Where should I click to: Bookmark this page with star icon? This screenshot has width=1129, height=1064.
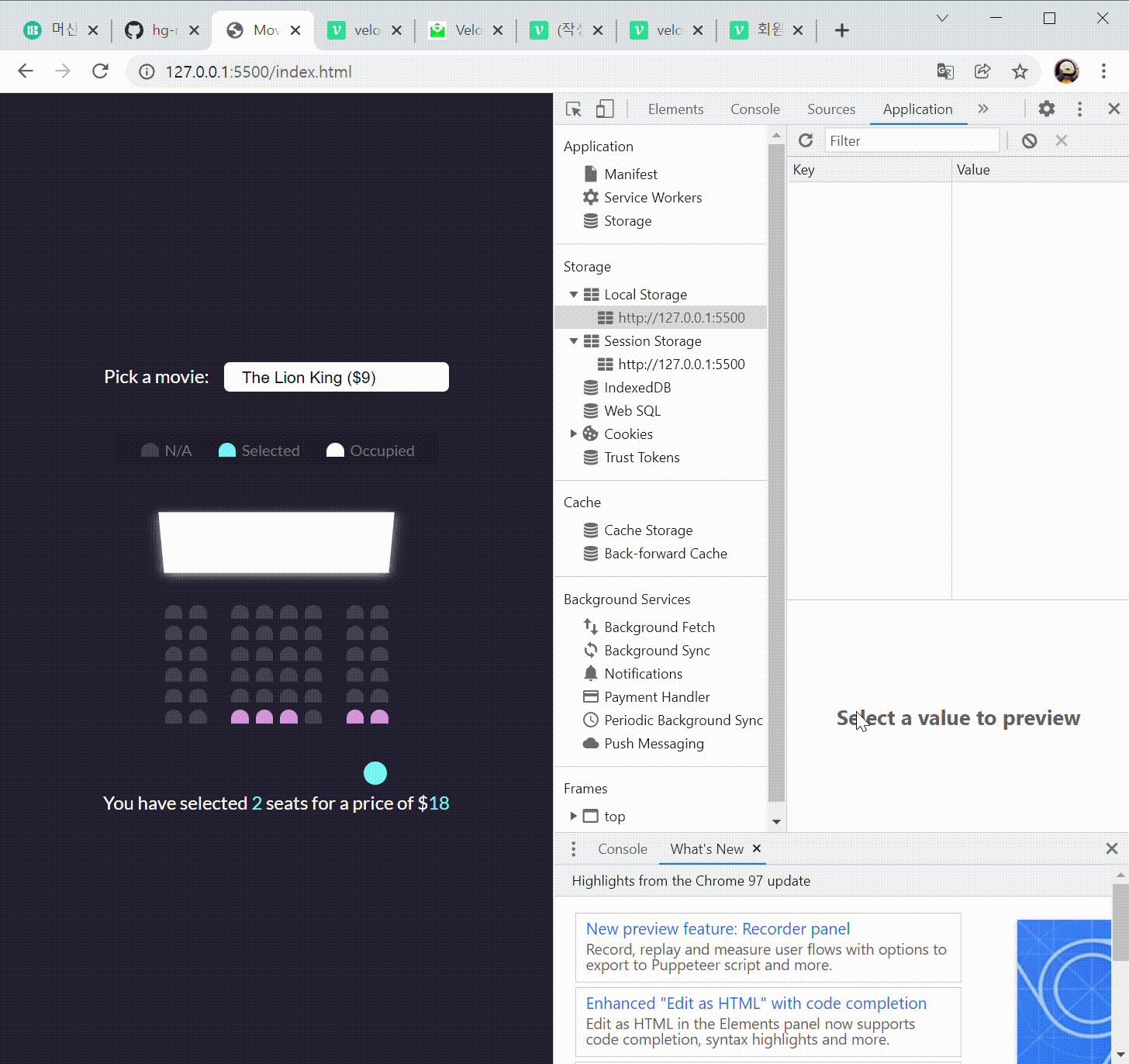click(x=1020, y=71)
